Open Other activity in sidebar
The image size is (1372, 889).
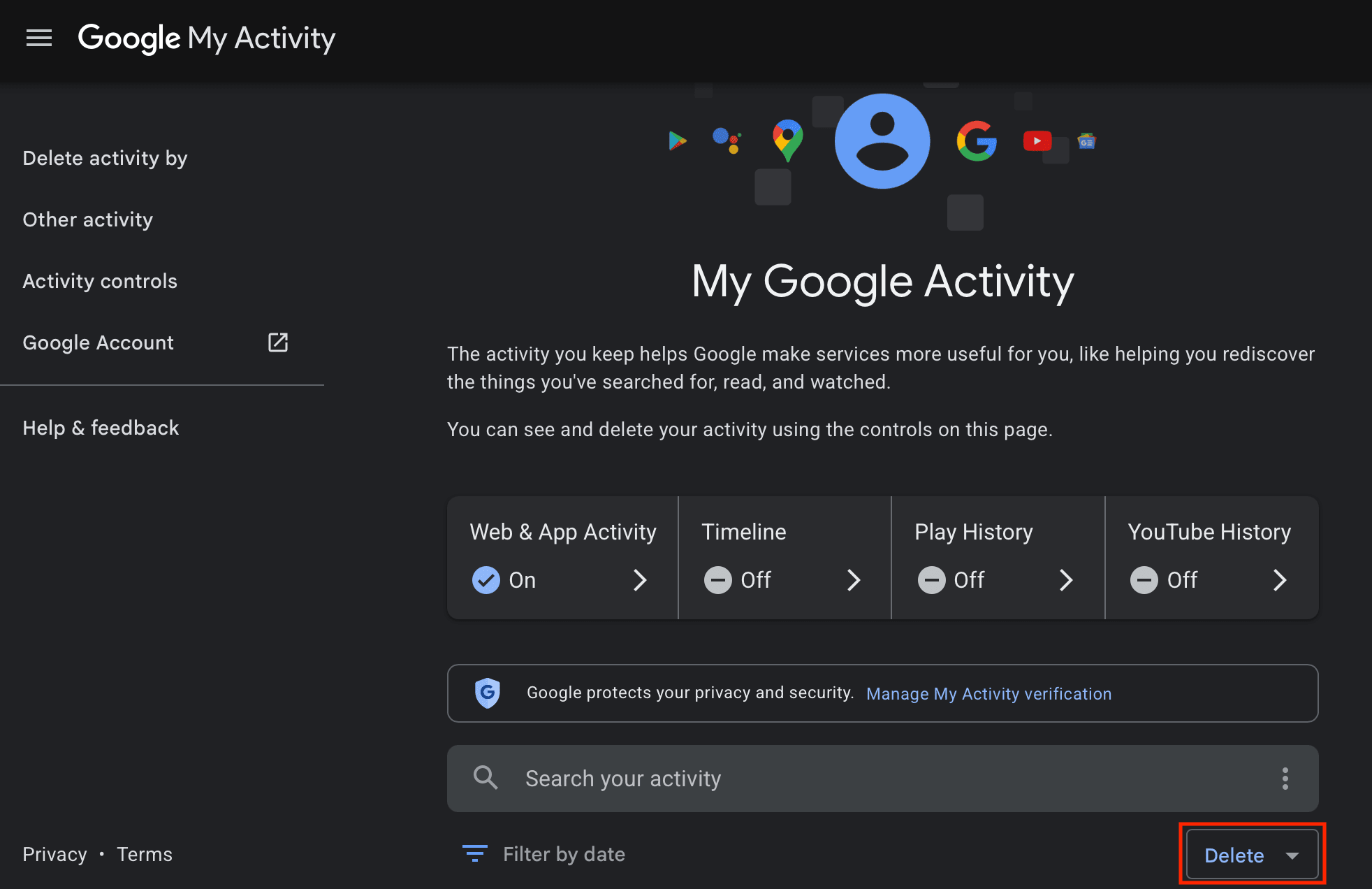pos(87,219)
